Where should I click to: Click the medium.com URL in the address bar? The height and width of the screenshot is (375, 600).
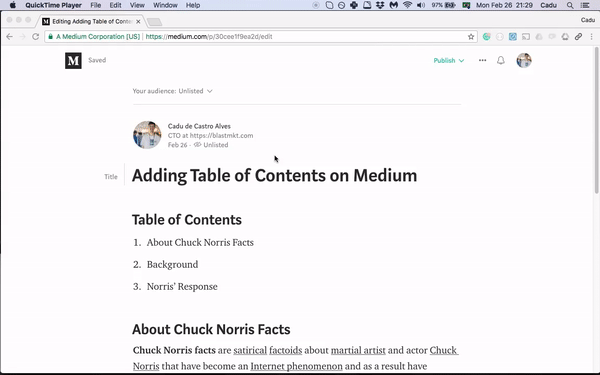click(x=209, y=37)
